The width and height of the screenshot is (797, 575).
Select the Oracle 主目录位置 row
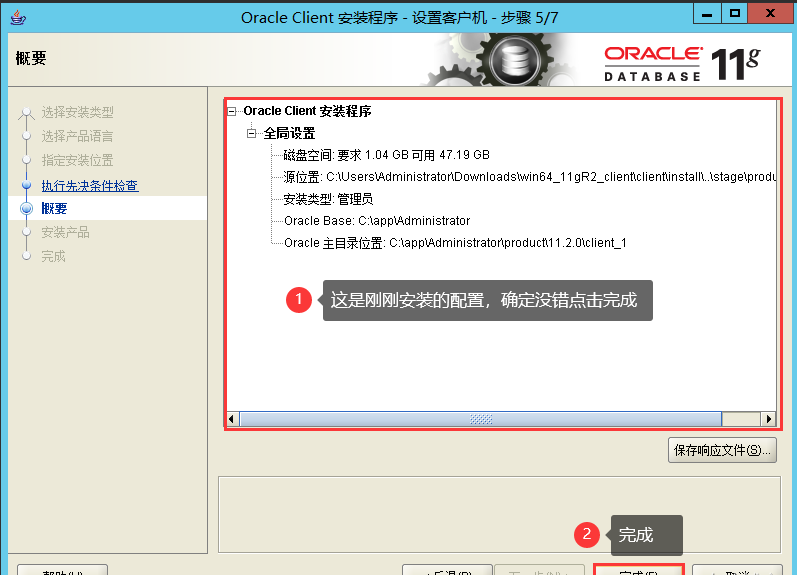[455, 243]
